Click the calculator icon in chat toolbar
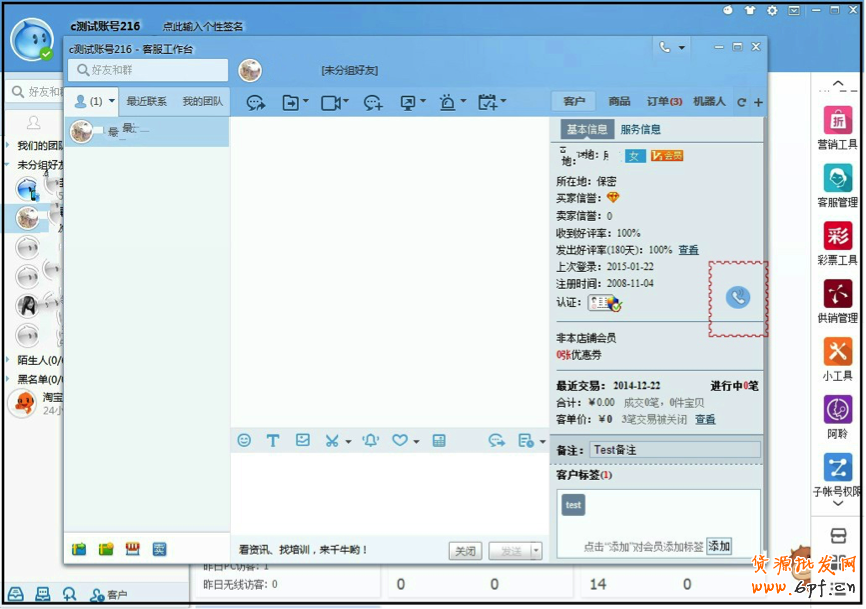Image resolution: width=866 pixels, height=609 pixels. pos(439,440)
